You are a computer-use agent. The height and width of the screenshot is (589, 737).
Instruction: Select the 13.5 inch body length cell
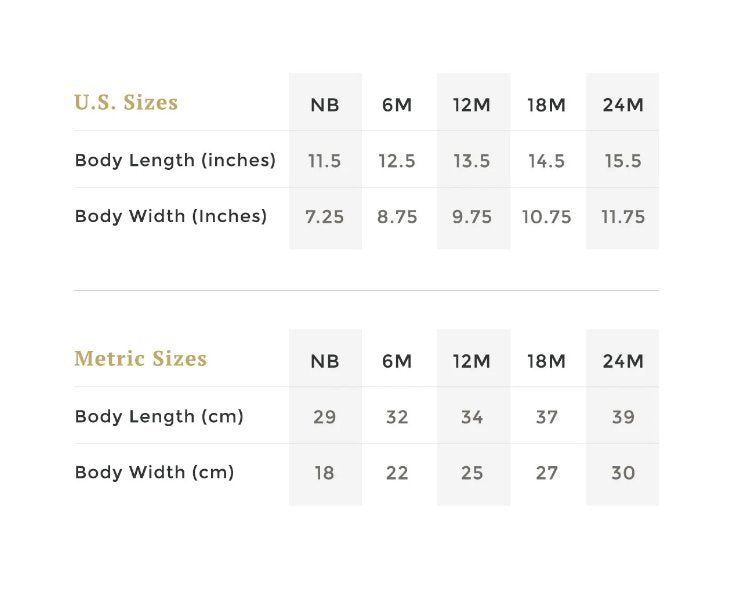tap(472, 161)
